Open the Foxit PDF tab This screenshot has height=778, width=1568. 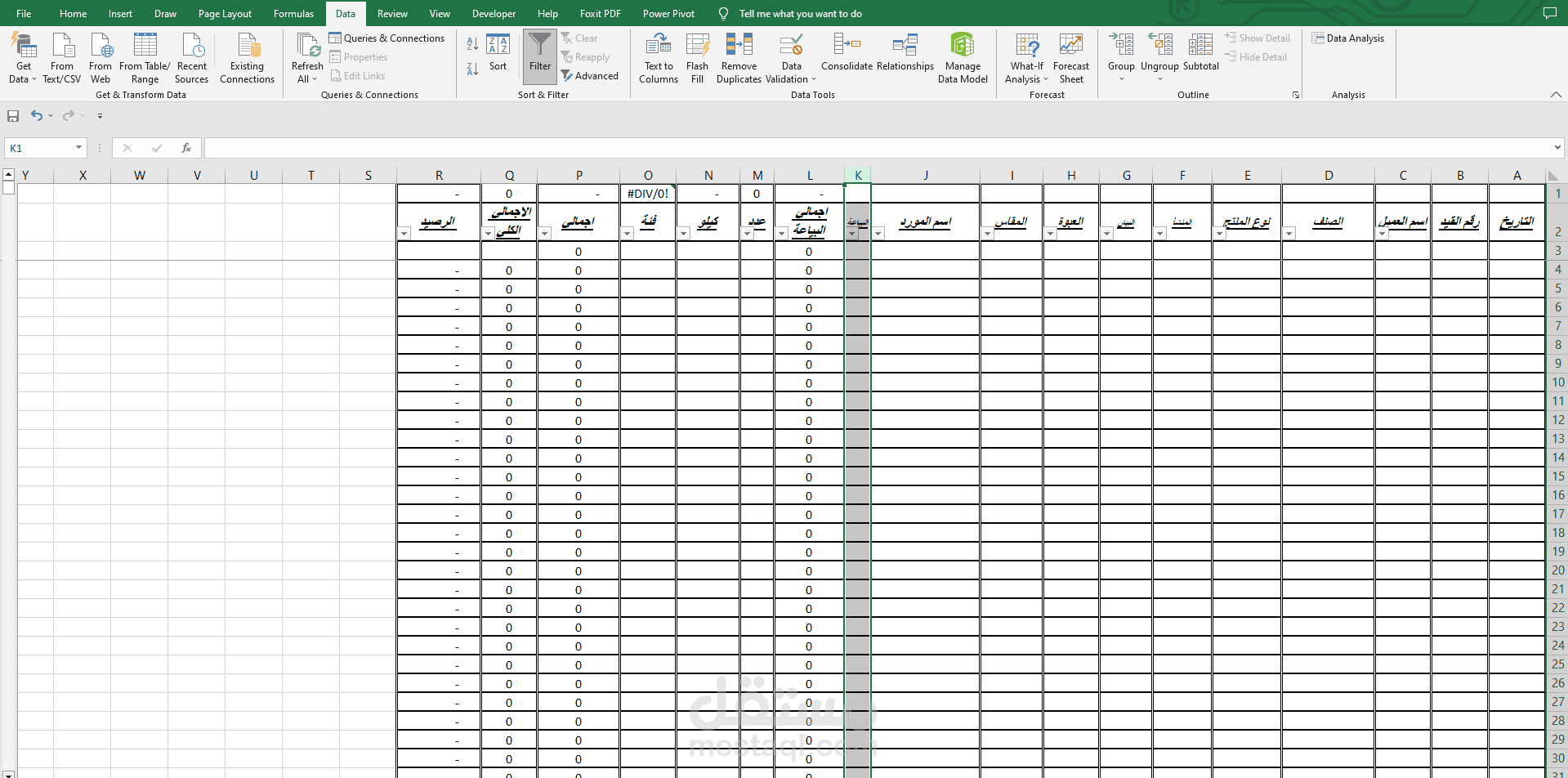tap(601, 13)
